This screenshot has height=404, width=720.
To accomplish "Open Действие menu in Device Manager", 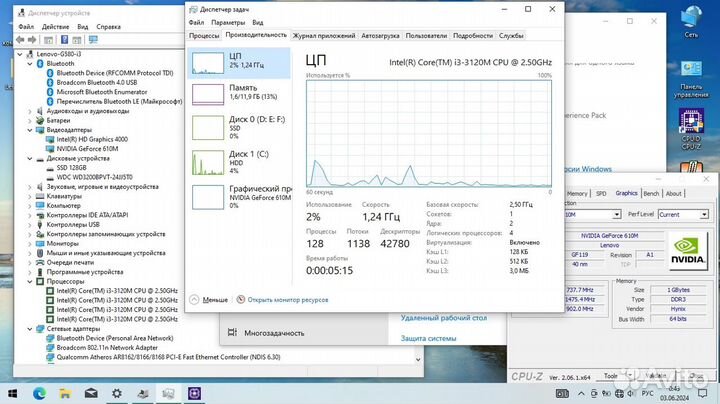I will (56, 27).
